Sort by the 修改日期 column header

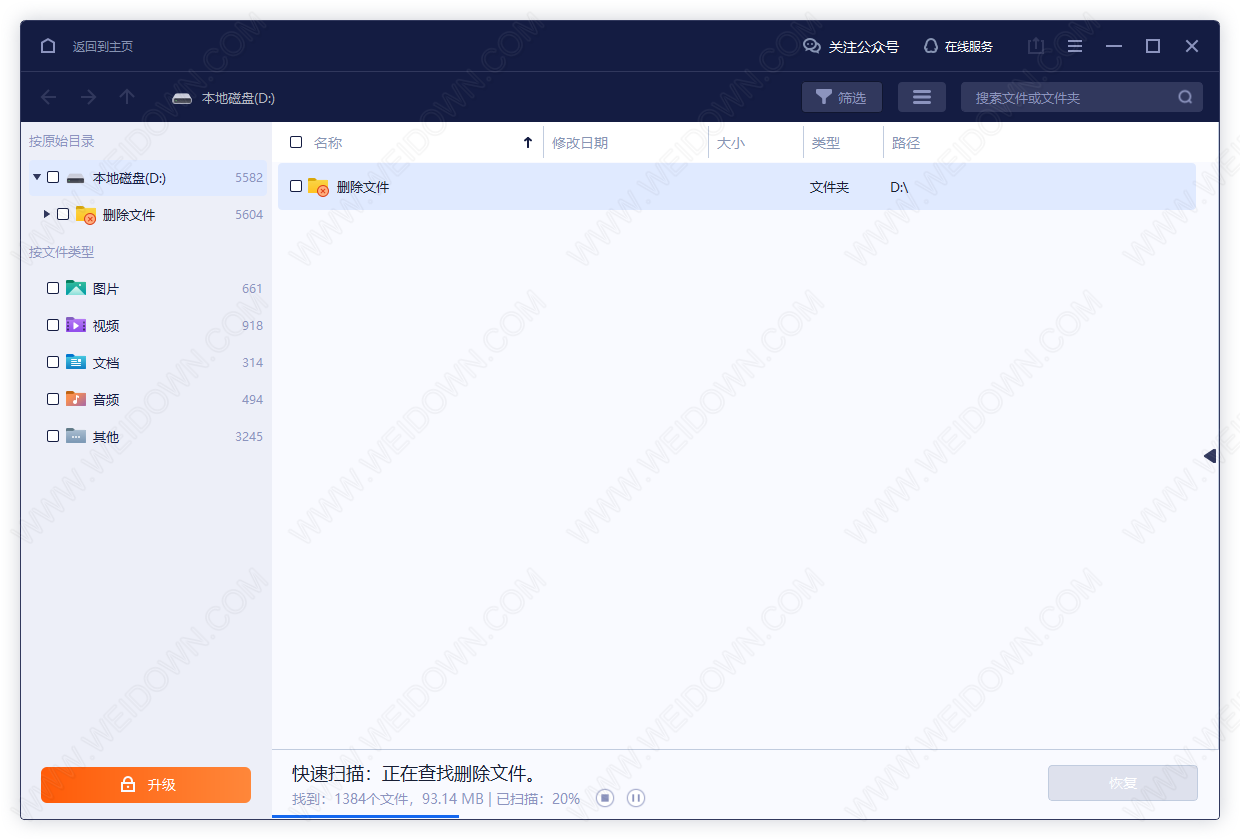[580, 143]
